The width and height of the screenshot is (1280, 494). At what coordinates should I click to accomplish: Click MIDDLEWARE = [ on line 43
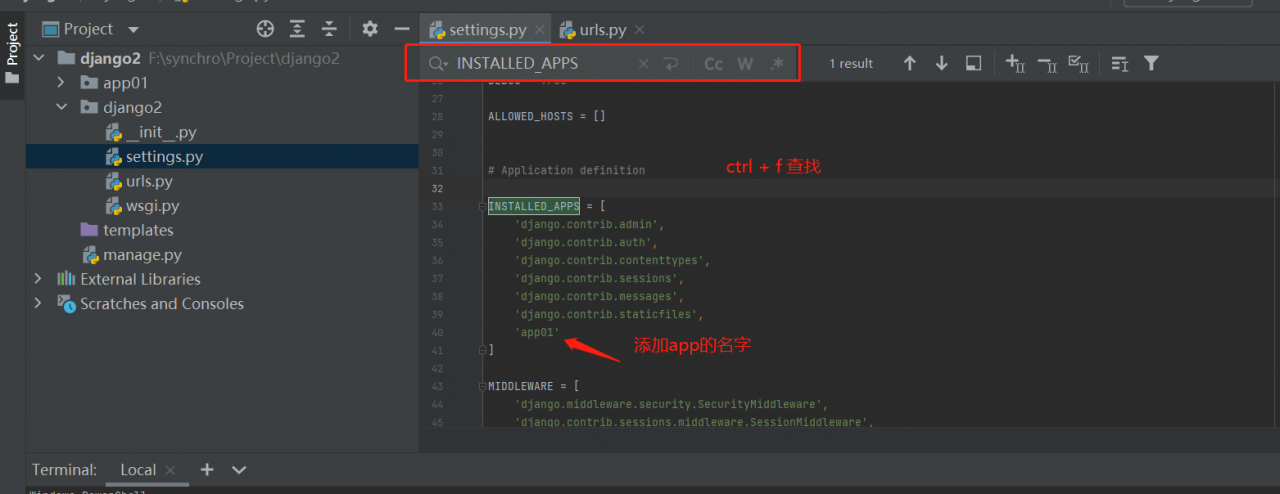pos(534,386)
